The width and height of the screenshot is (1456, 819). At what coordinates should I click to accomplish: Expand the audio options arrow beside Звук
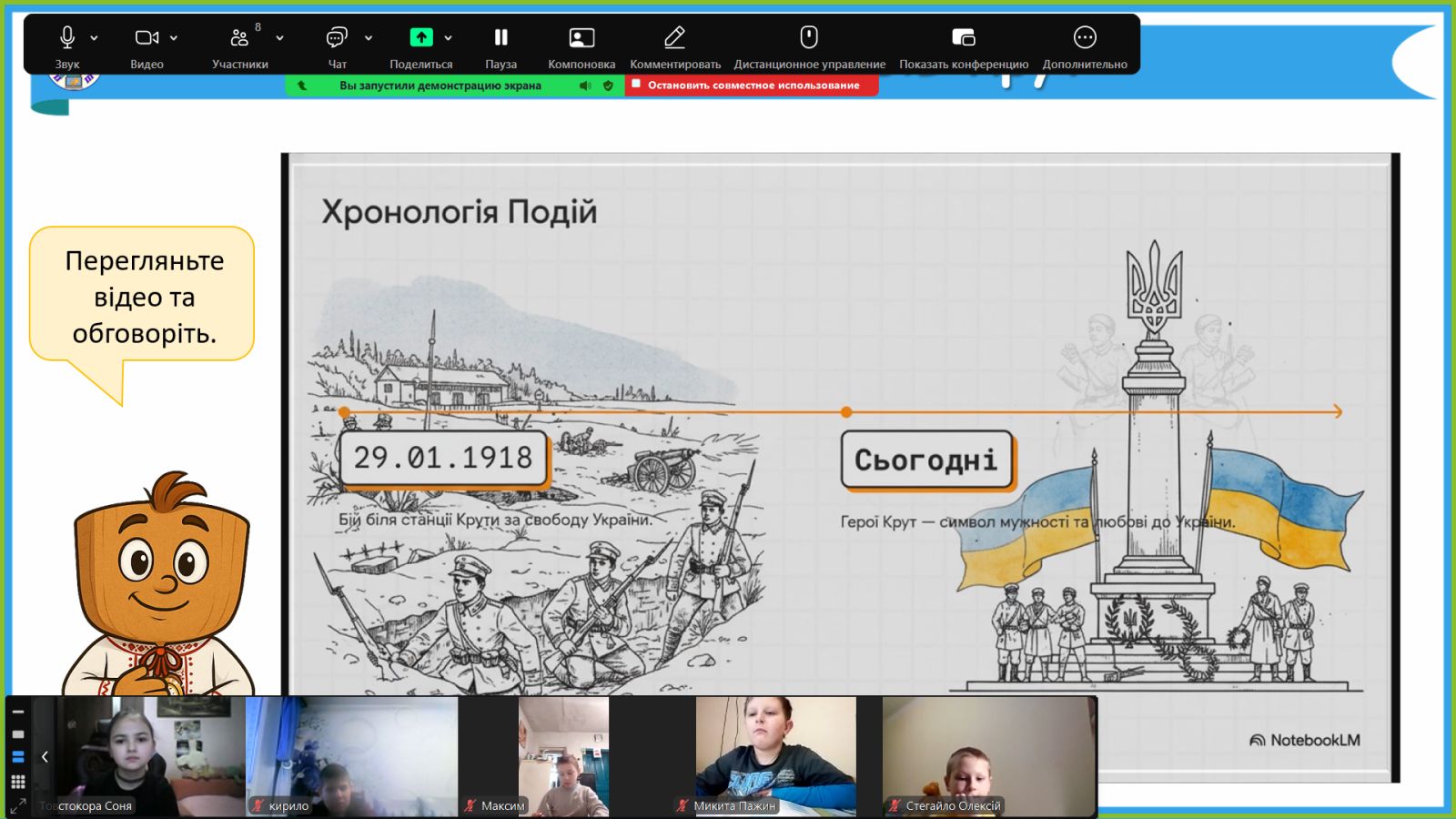click(94, 38)
